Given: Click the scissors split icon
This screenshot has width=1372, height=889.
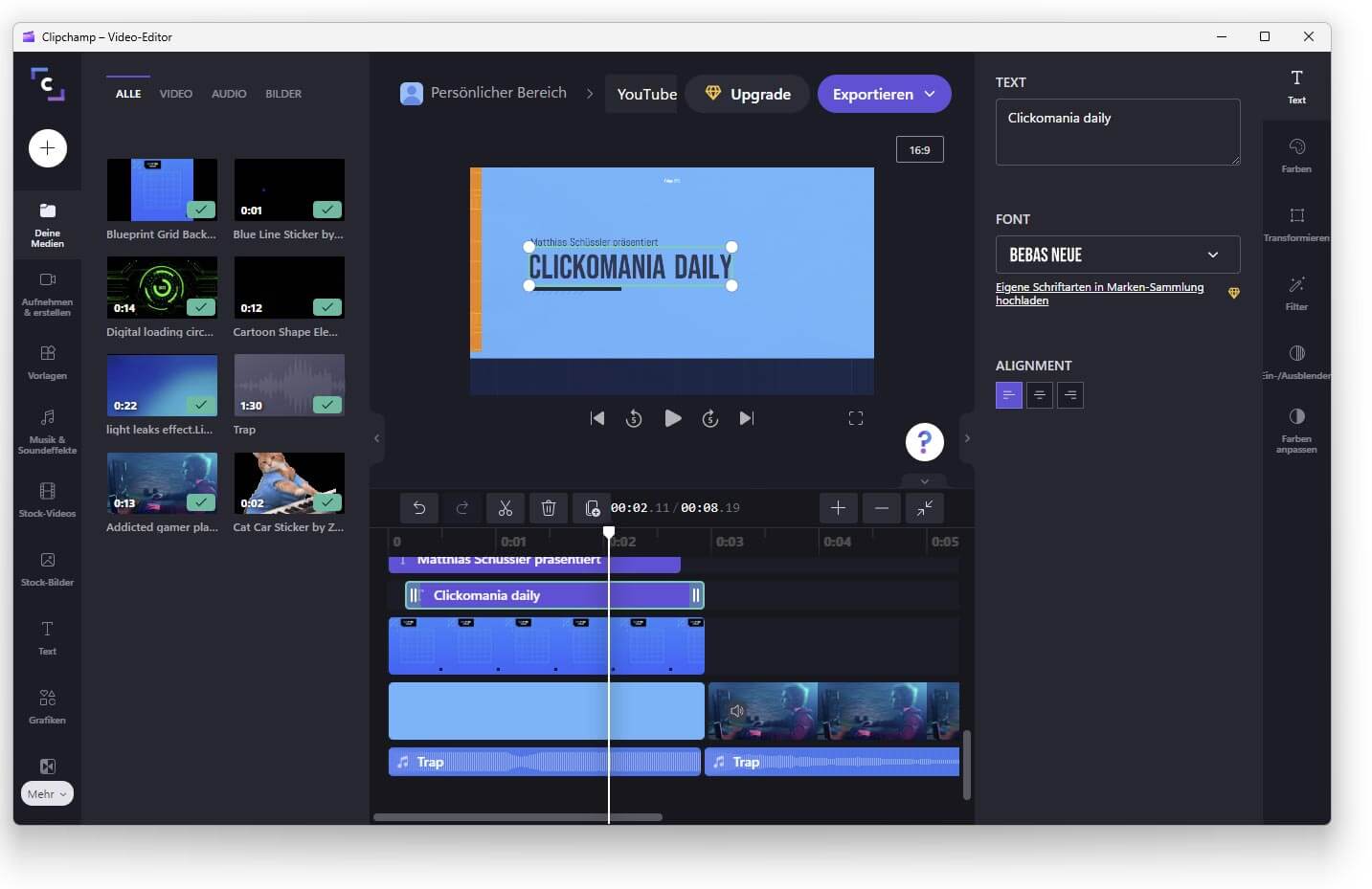Looking at the screenshot, I should pos(506,508).
